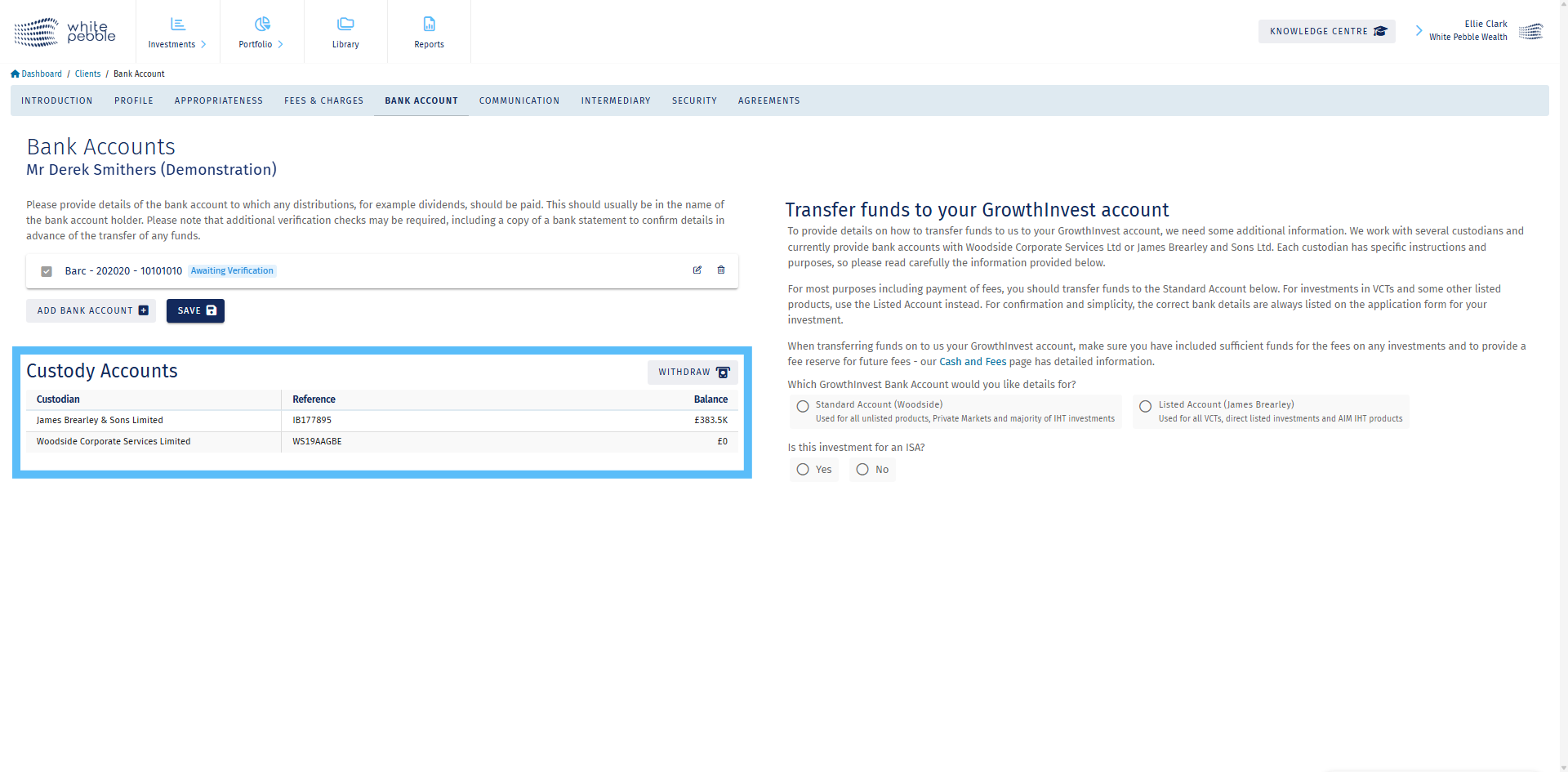Select the Bank Account tab
Image resolution: width=1568 pixels, height=772 pixels.
coord(421,100)
